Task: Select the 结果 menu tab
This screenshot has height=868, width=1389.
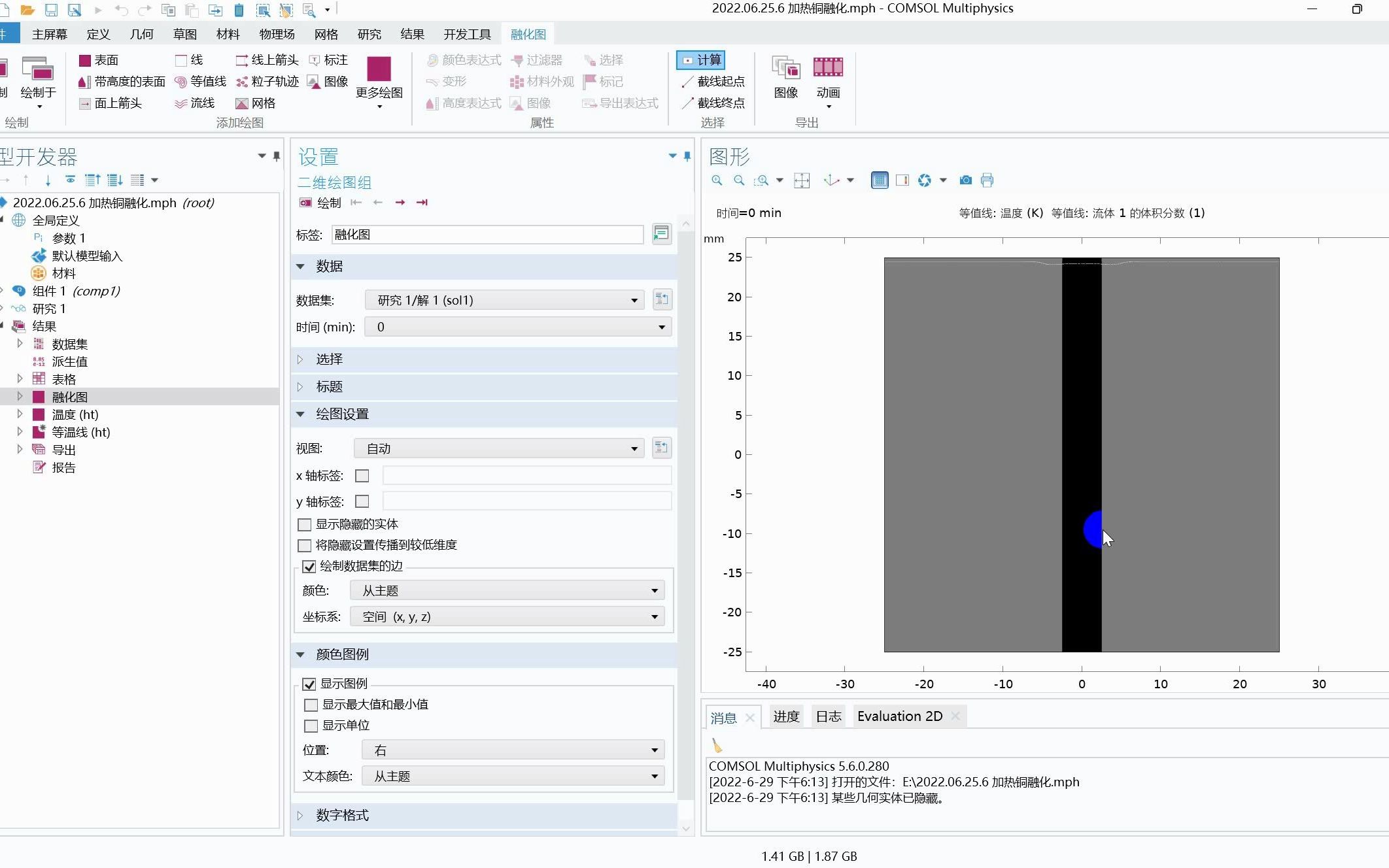Action: click(x=411, y=34)
